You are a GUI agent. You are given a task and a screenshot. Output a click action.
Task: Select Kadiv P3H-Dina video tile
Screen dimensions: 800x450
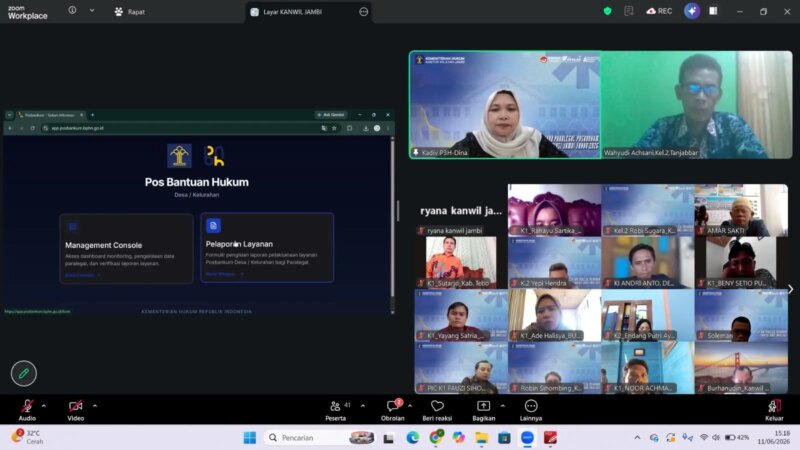point(505,105)
